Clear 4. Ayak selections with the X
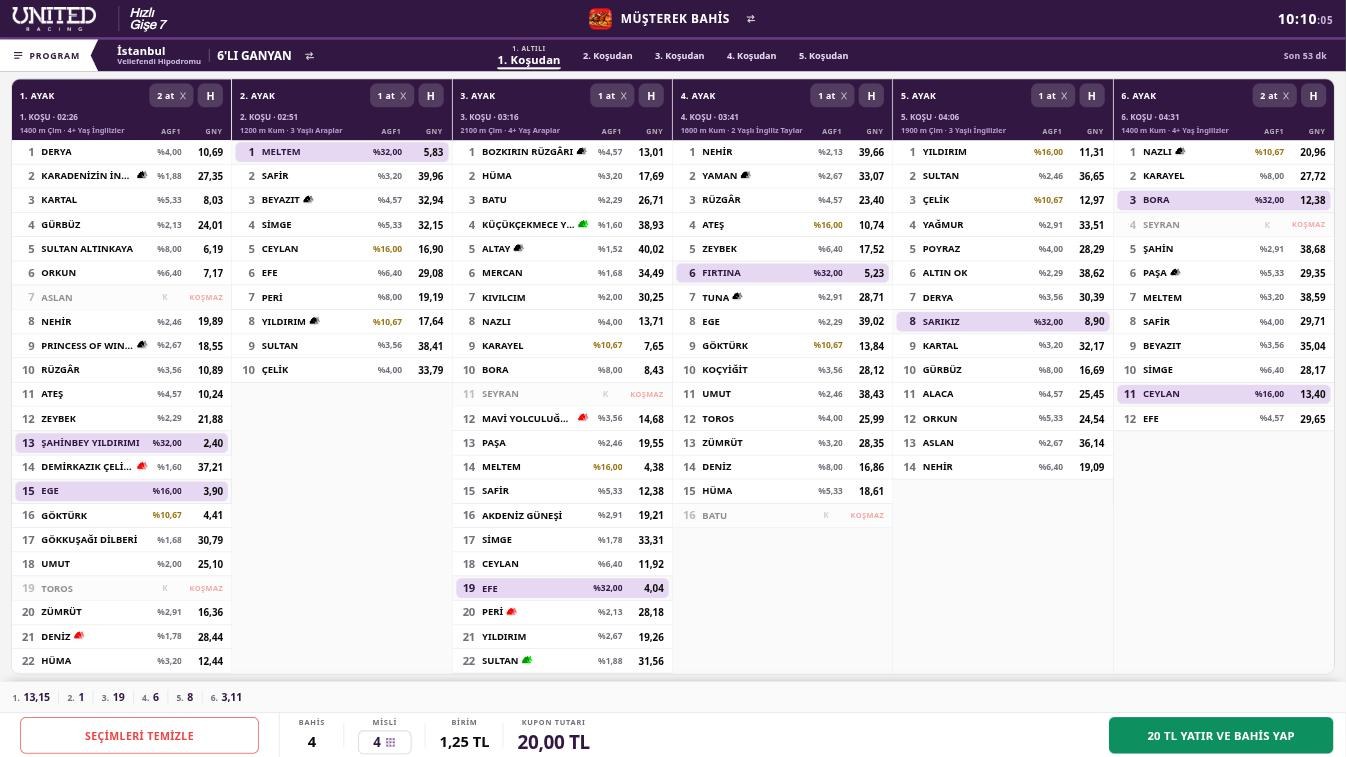1346x757 pixels. tap(843, 96)
